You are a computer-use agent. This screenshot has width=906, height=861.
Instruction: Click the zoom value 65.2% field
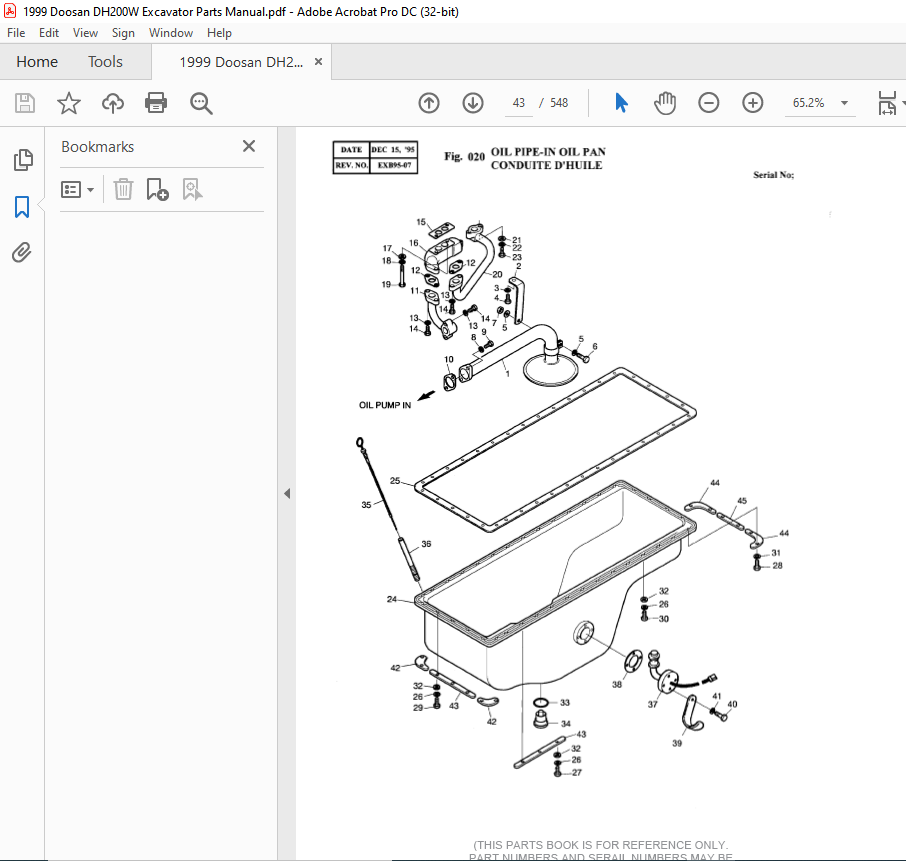tap(808, 103)
